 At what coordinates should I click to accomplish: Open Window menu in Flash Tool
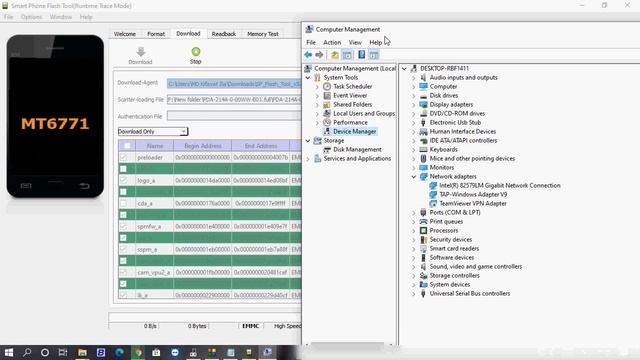61,17
